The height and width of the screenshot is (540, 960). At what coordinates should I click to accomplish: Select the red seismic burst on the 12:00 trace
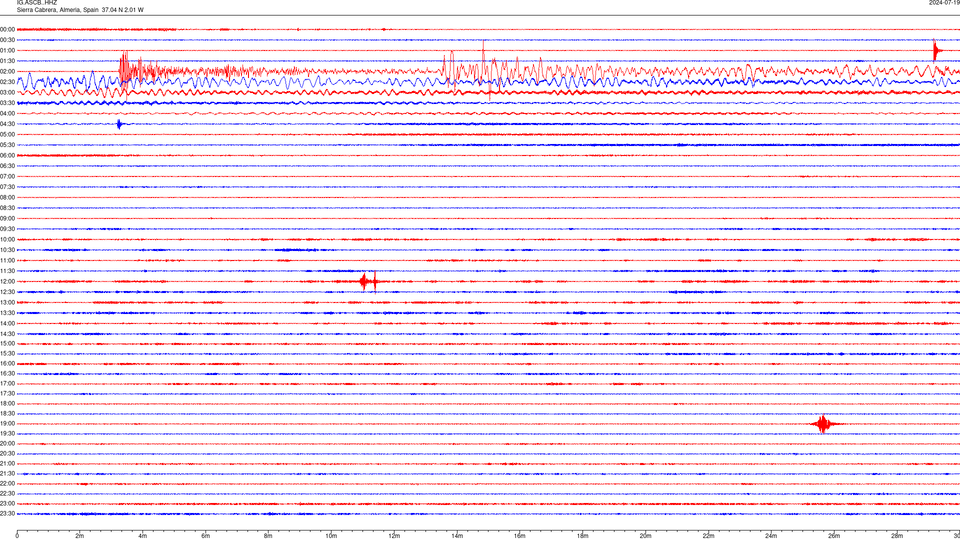[369, 282]
